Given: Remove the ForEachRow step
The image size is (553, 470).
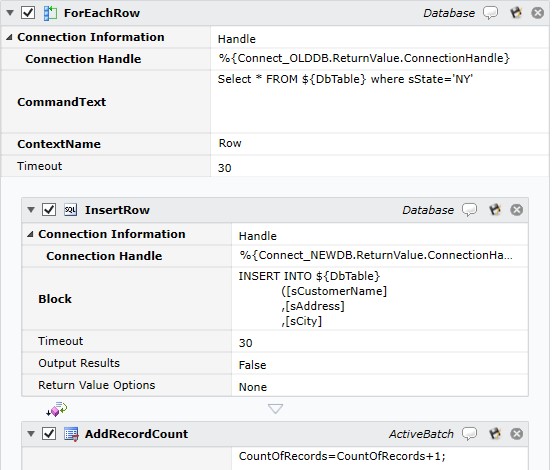Looking at the screenshot, I should coord(537,13).
